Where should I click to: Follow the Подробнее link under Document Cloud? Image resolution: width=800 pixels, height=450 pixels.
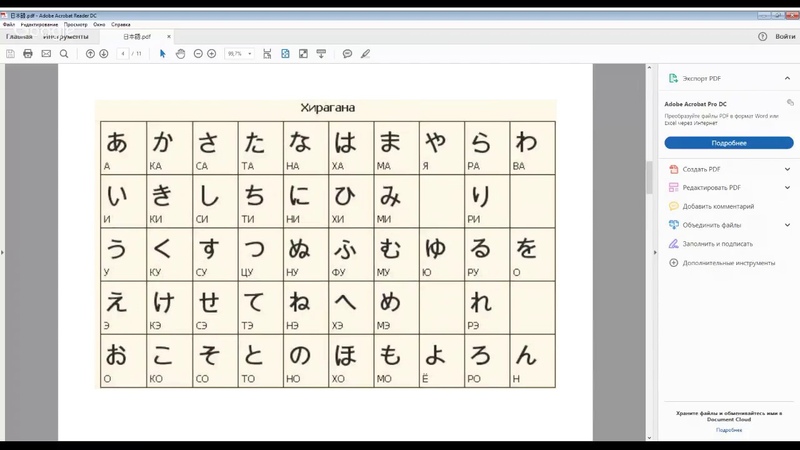[729, 430]
